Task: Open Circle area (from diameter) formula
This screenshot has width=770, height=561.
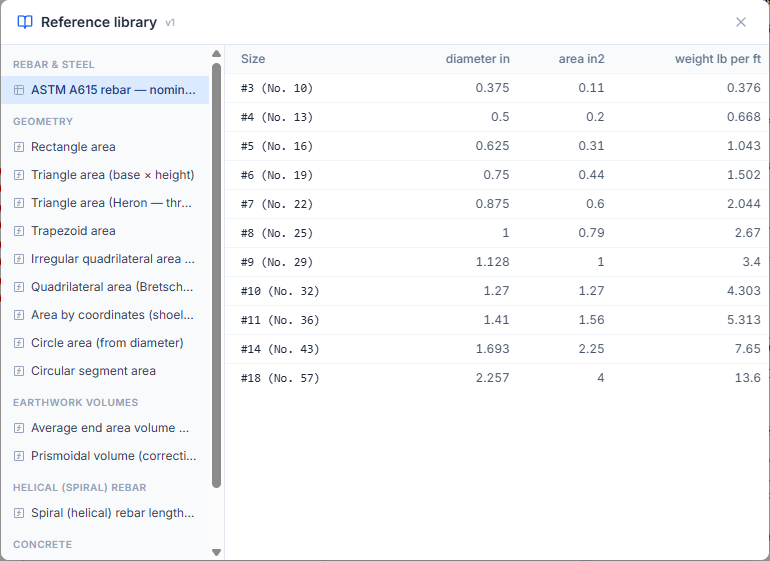Action: pyautogui.click(x=105, y=343)
